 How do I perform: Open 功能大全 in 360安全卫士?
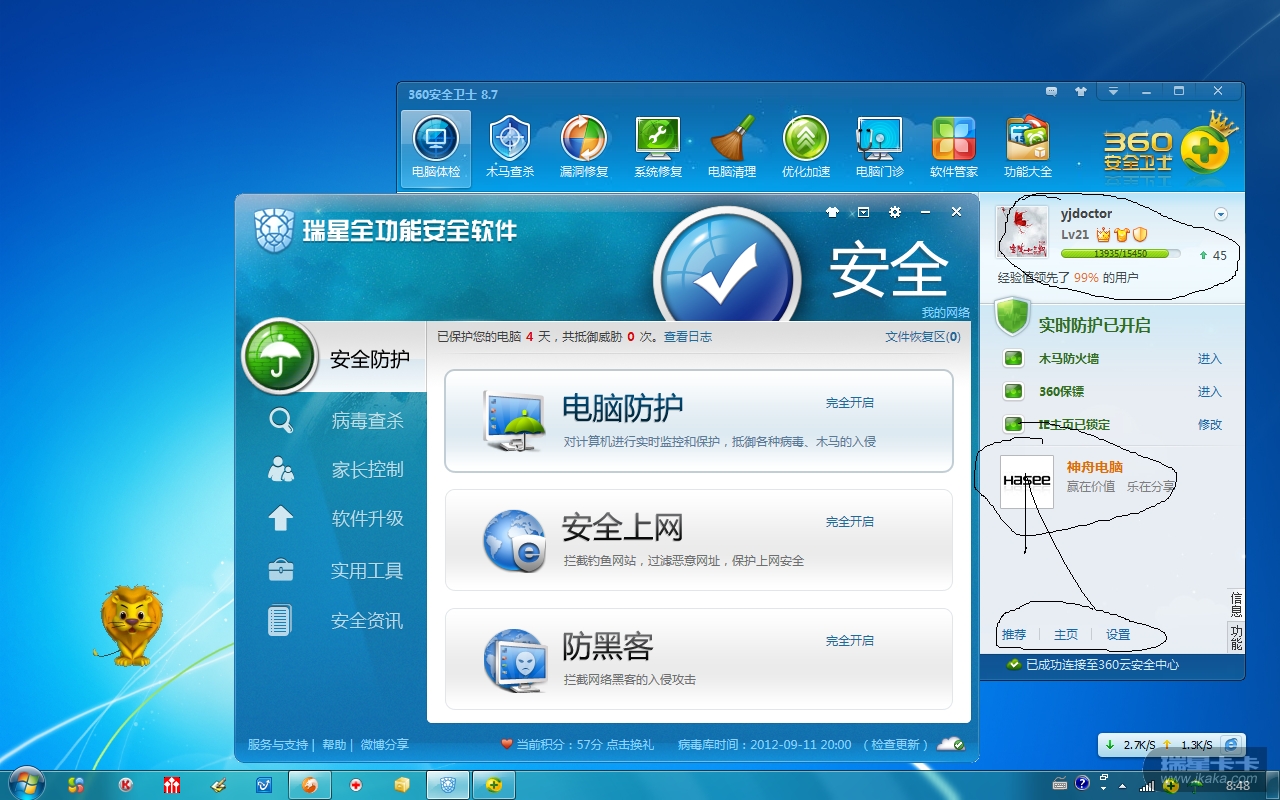(x=1028, y=148)
